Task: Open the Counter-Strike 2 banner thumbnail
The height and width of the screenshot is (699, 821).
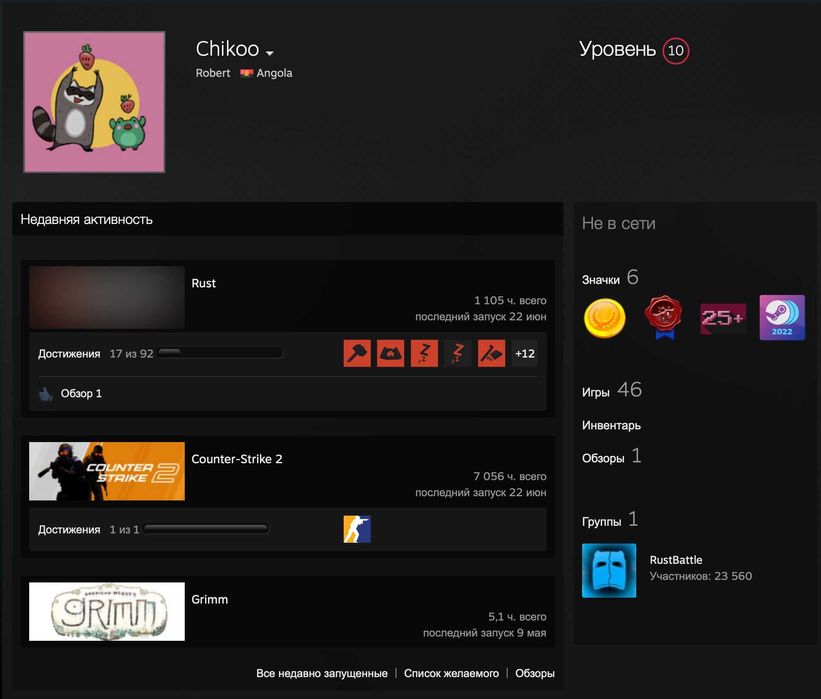Action: pyautogui.click(x=107, y=471)
